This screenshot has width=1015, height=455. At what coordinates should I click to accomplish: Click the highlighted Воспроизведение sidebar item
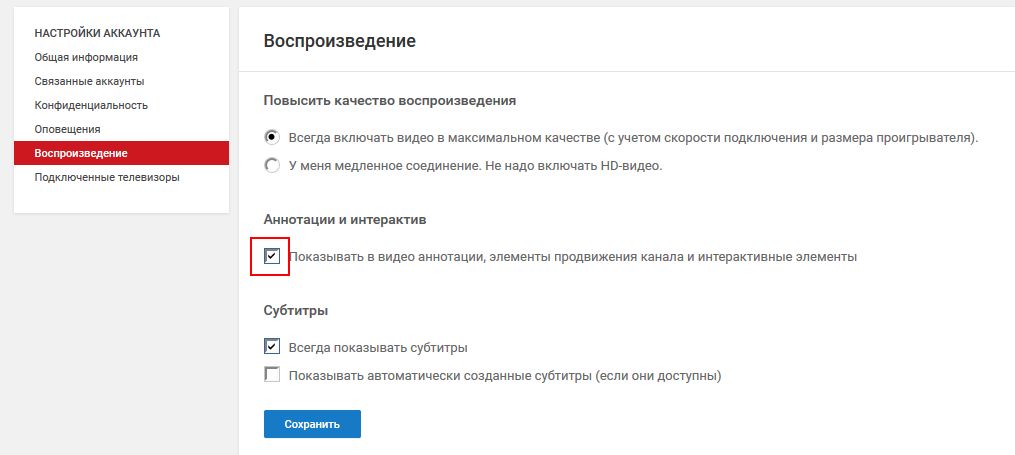(x=121, y=153)
